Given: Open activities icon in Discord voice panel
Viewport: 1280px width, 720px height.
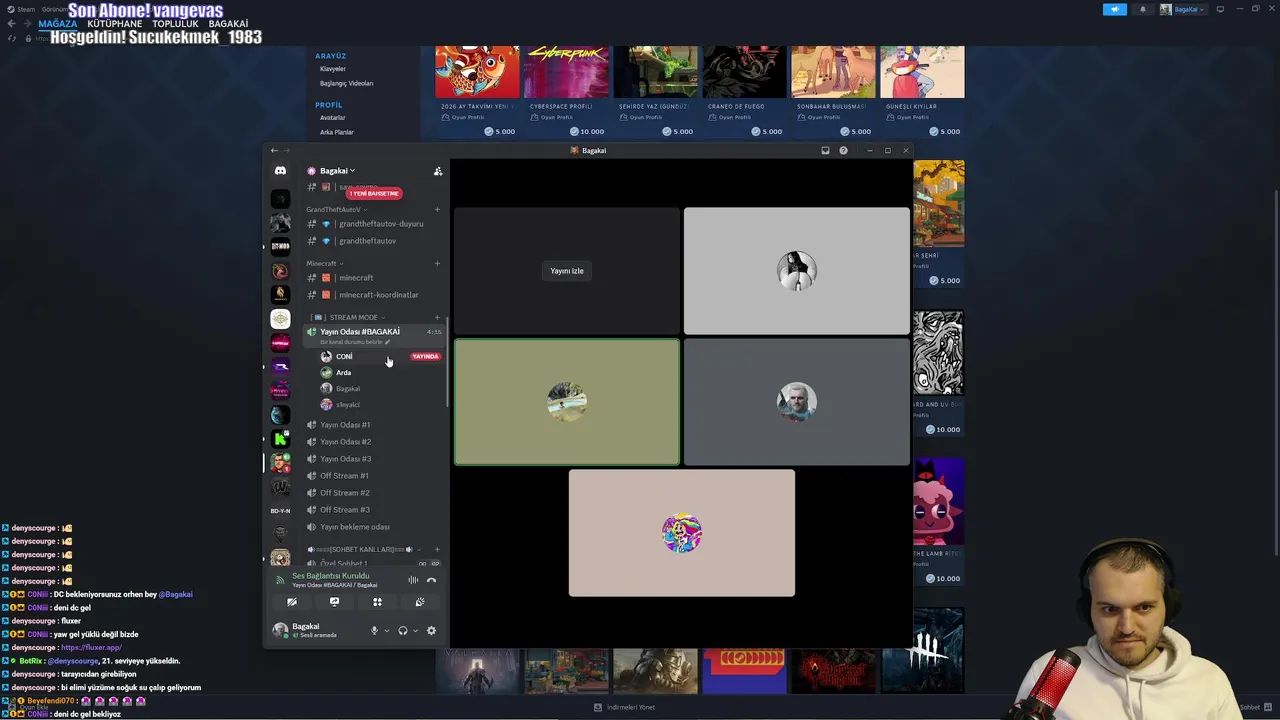Looking at the screenshot, I should click(377, 602).
